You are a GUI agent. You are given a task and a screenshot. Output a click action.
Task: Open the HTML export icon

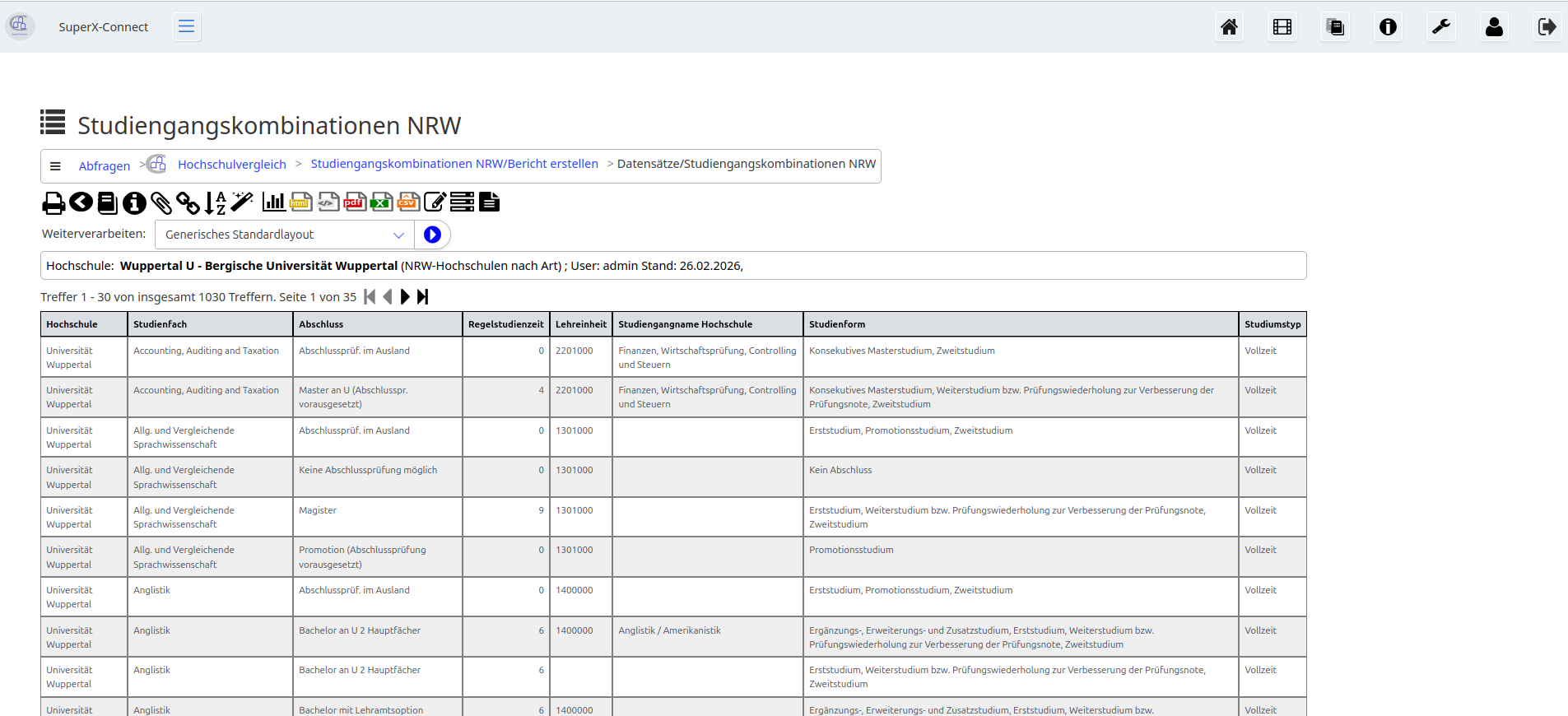300,202
